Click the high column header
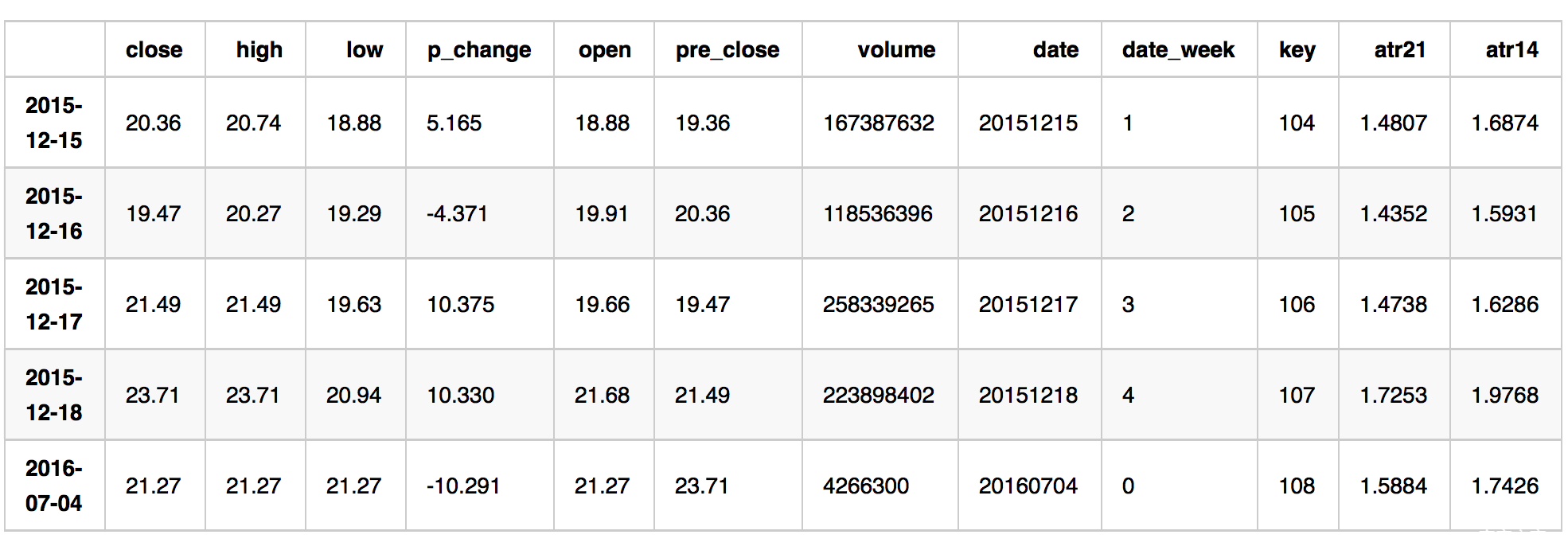The height and width of the screenshot is (554, 1568). pyautogui.click(x=259, y=49)
